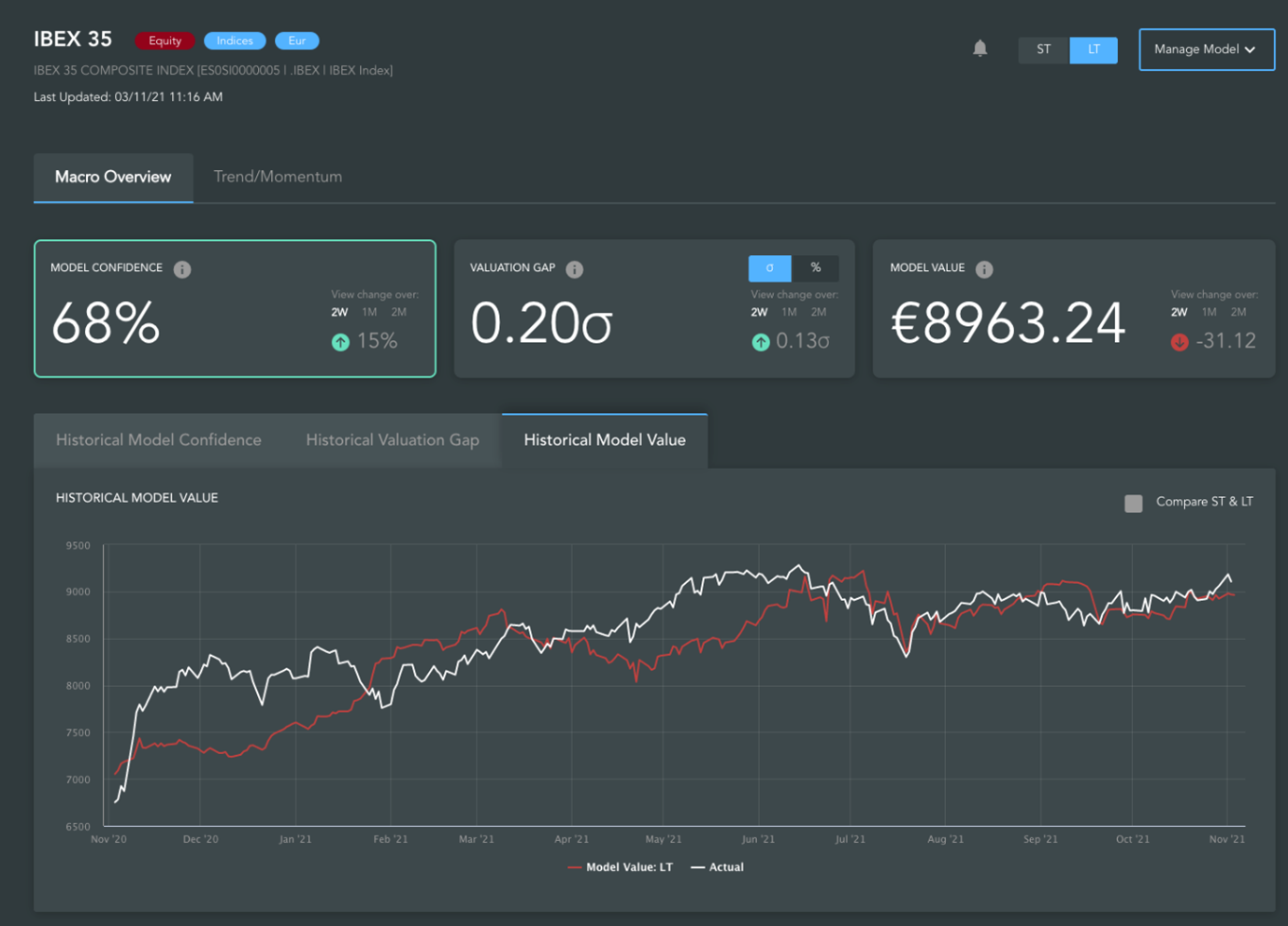Select the Model Confidence 68% card
The image size is (1288, 926).
pos(235,308)
